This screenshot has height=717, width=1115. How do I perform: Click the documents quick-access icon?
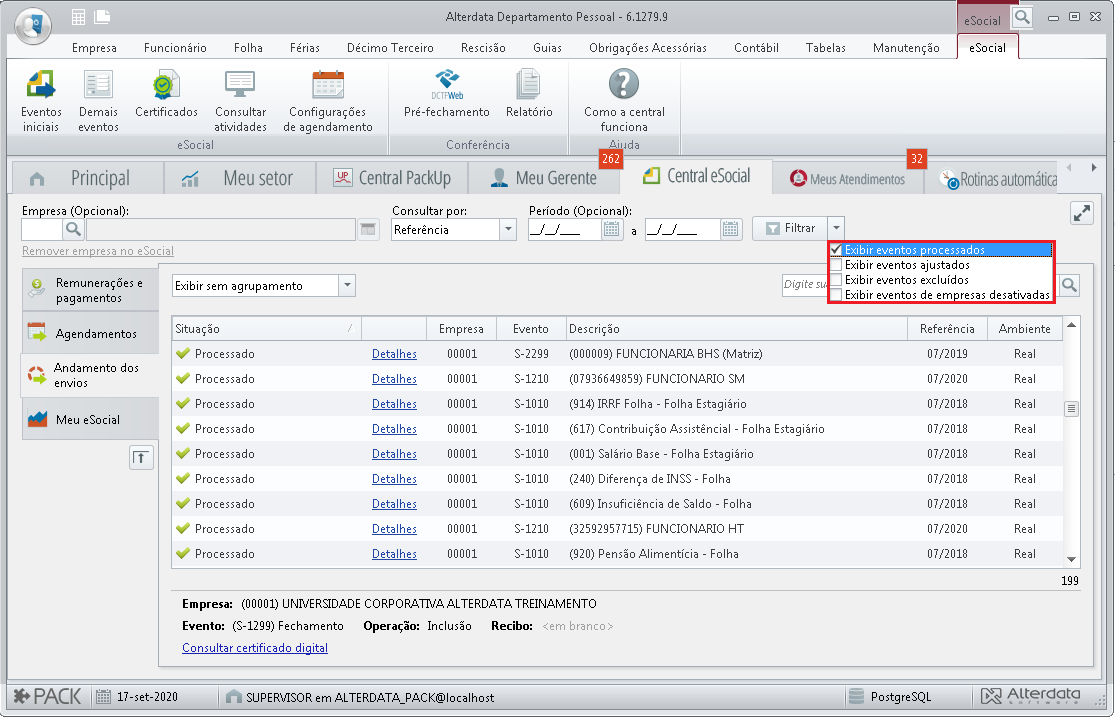102,17
